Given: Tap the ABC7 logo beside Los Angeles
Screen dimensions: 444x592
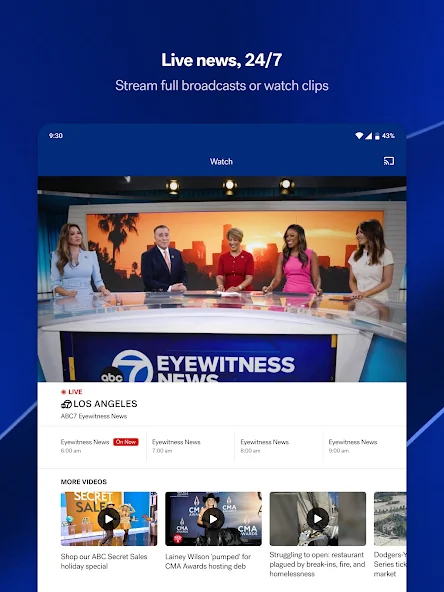Looking at the screenshot, I should pyautogui.click(x=66, y=404).
